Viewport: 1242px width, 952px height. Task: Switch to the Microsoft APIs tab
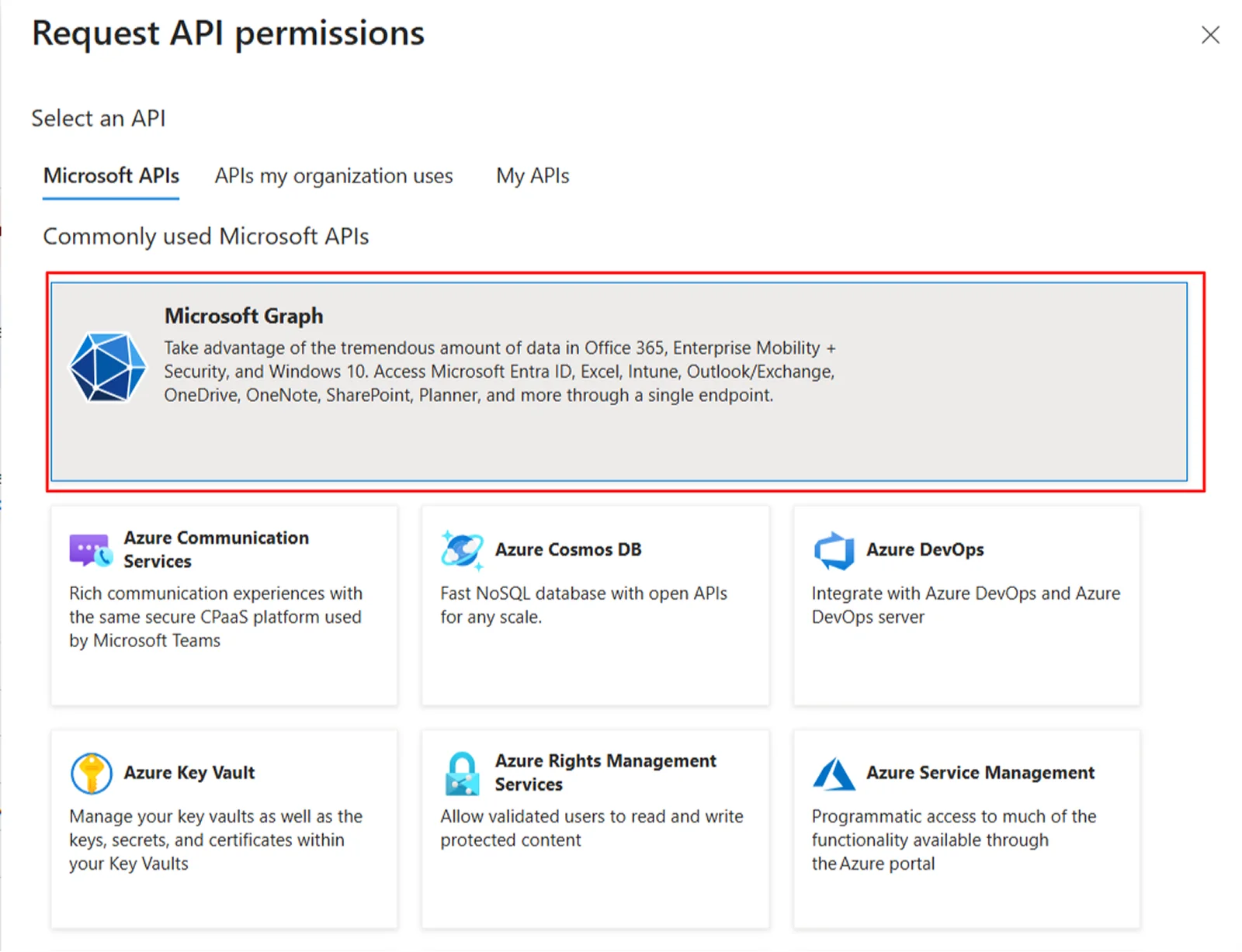point(110,176)
